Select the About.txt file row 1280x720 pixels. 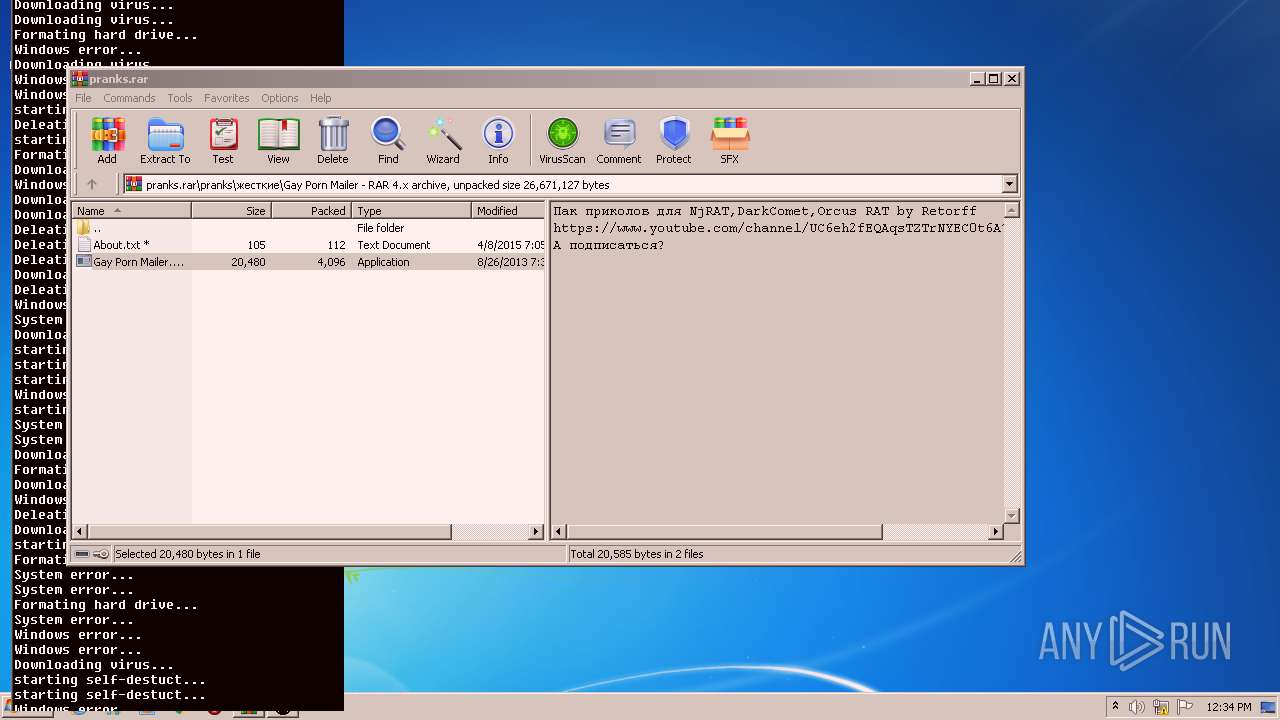click(308, 245)
